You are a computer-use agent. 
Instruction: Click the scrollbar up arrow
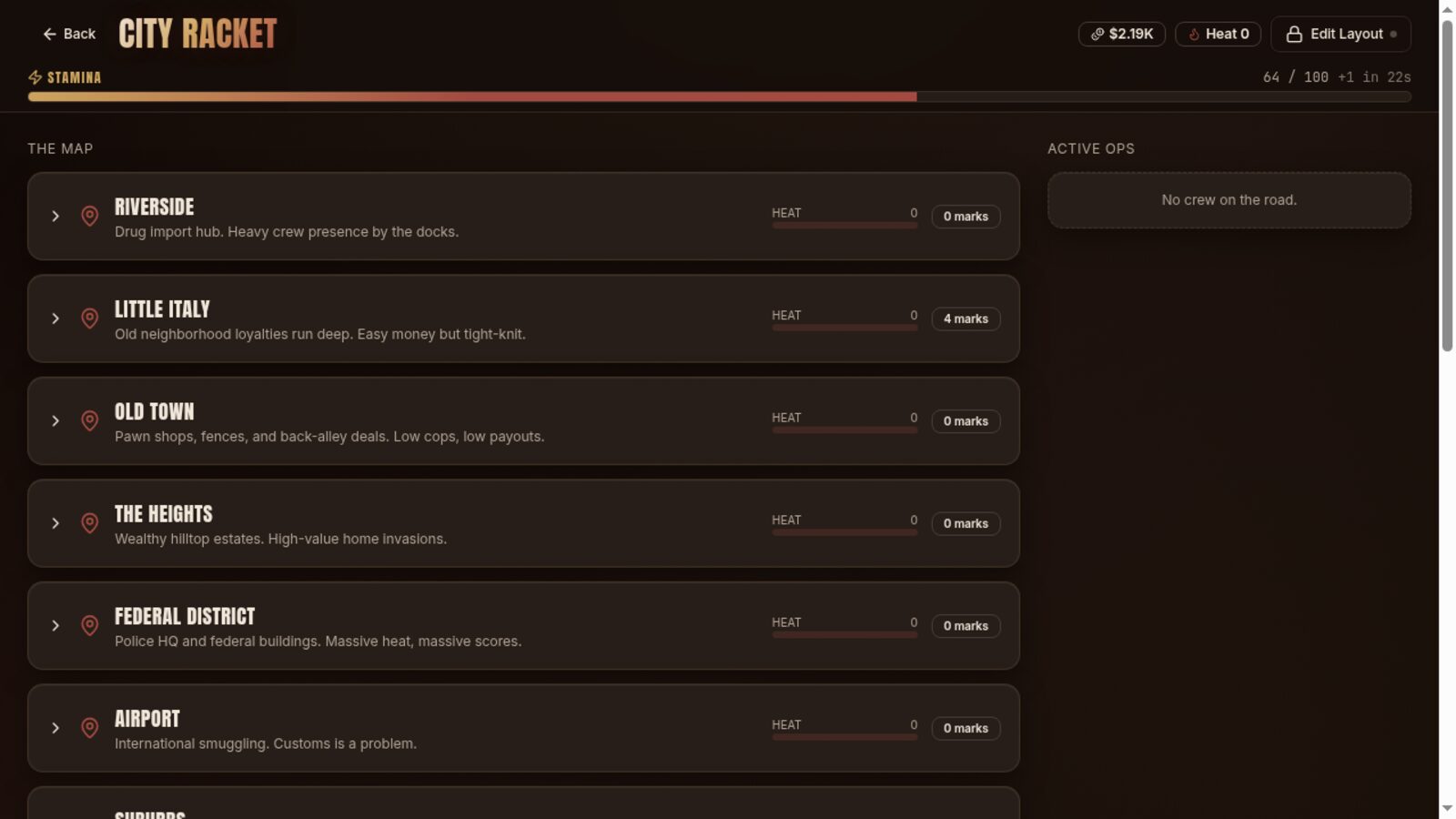1447,8
